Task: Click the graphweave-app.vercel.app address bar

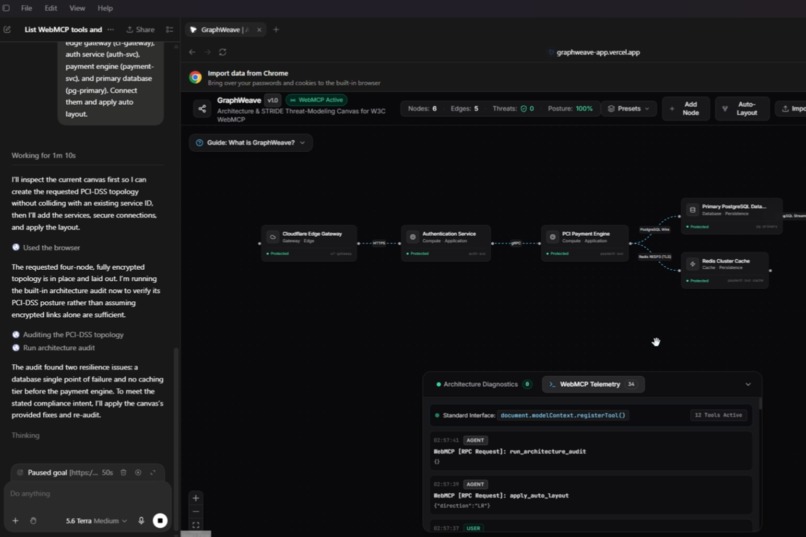Action: [598, 52]
